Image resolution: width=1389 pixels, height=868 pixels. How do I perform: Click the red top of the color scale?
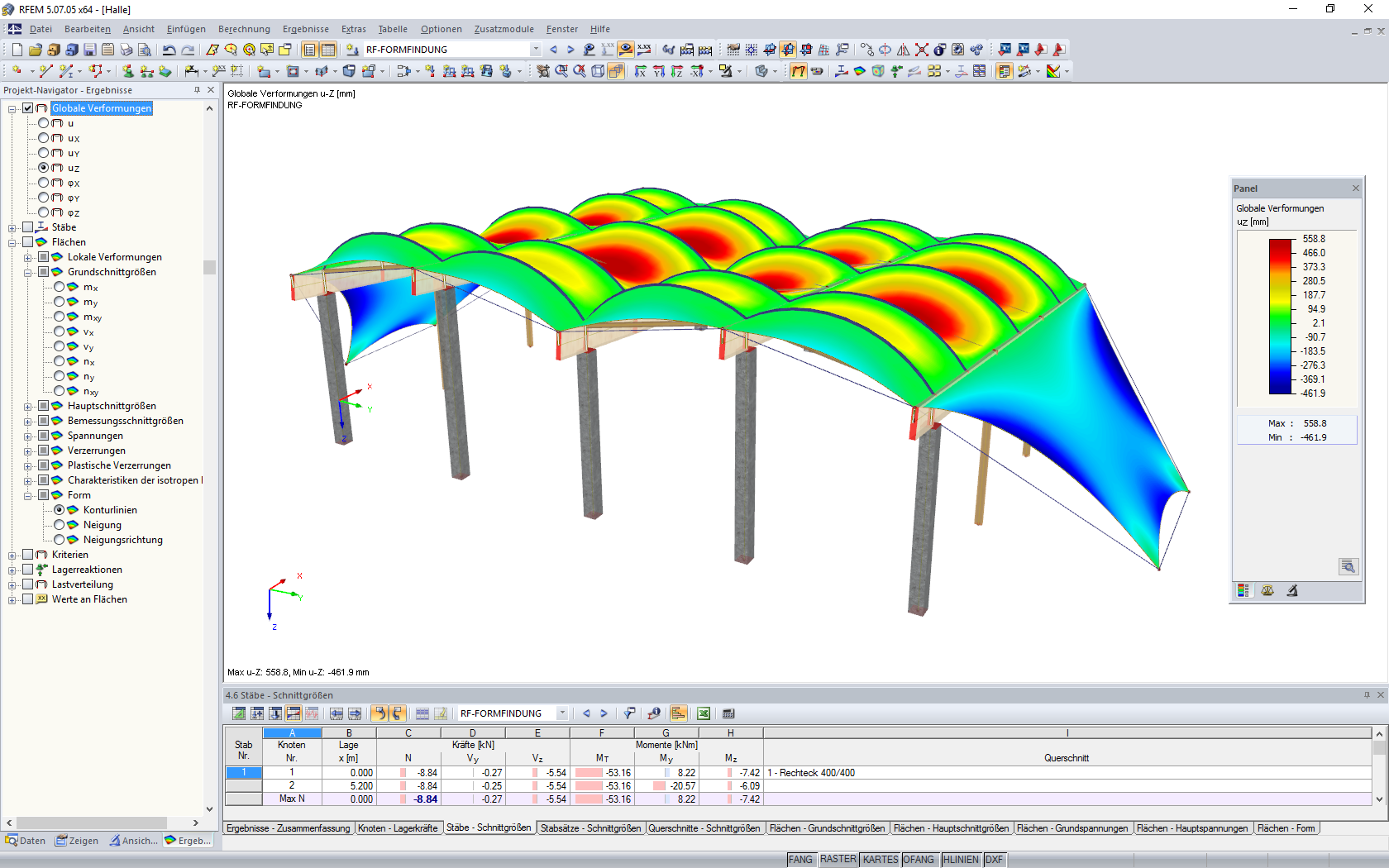tap(1280, 246)
